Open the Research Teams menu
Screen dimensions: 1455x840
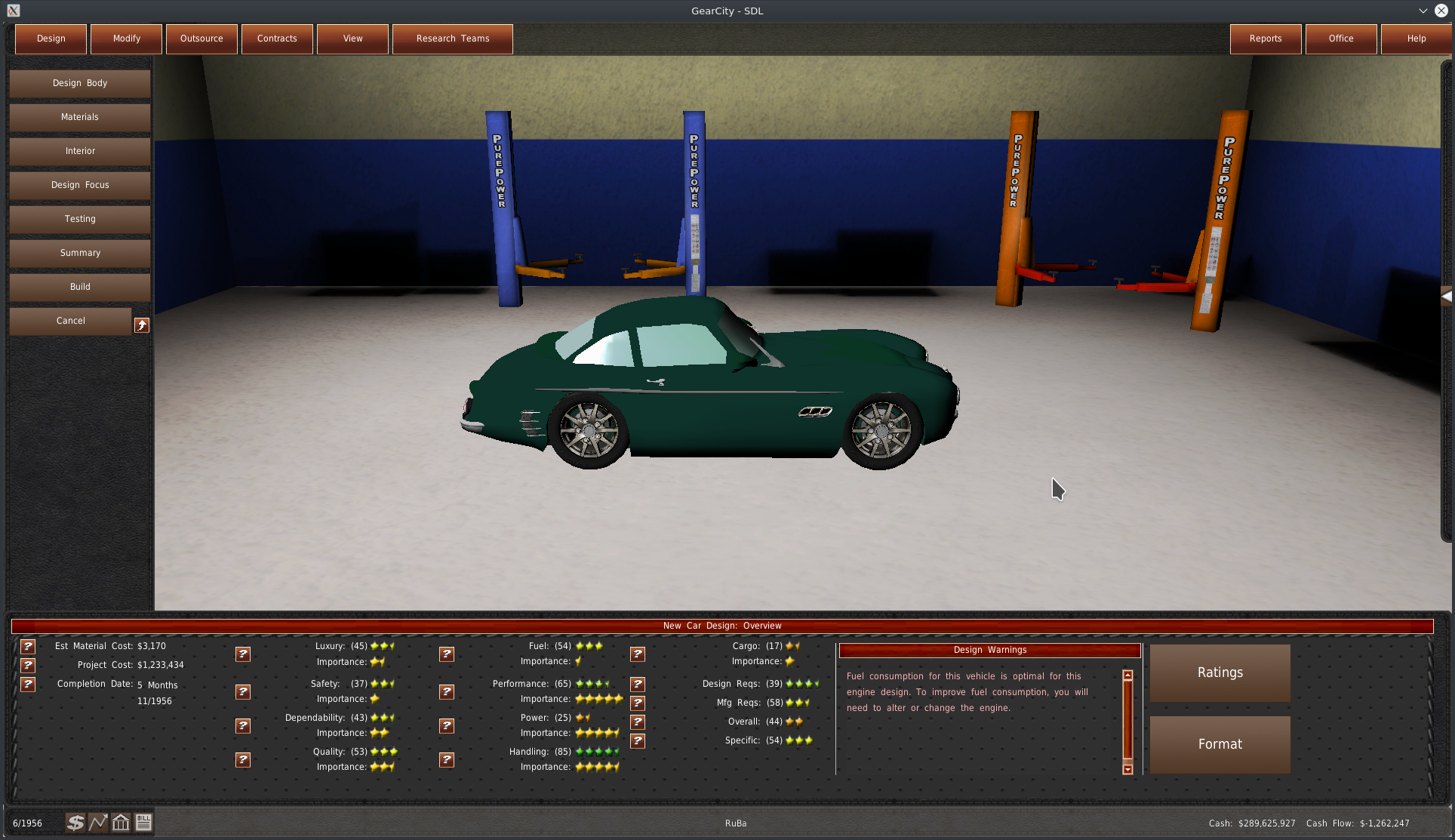453,38
